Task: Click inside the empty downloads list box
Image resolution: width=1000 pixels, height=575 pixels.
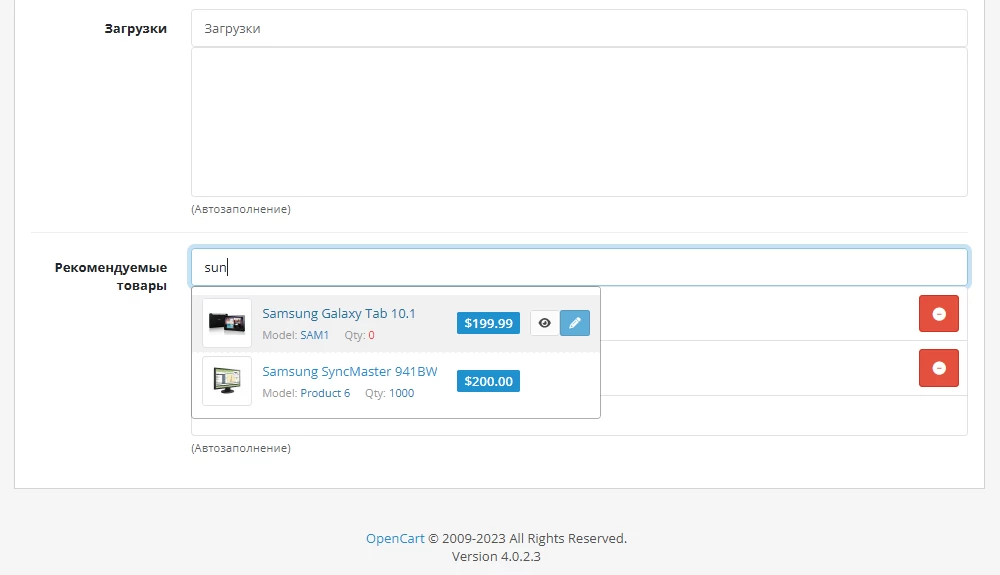Action: click(579, 122)
